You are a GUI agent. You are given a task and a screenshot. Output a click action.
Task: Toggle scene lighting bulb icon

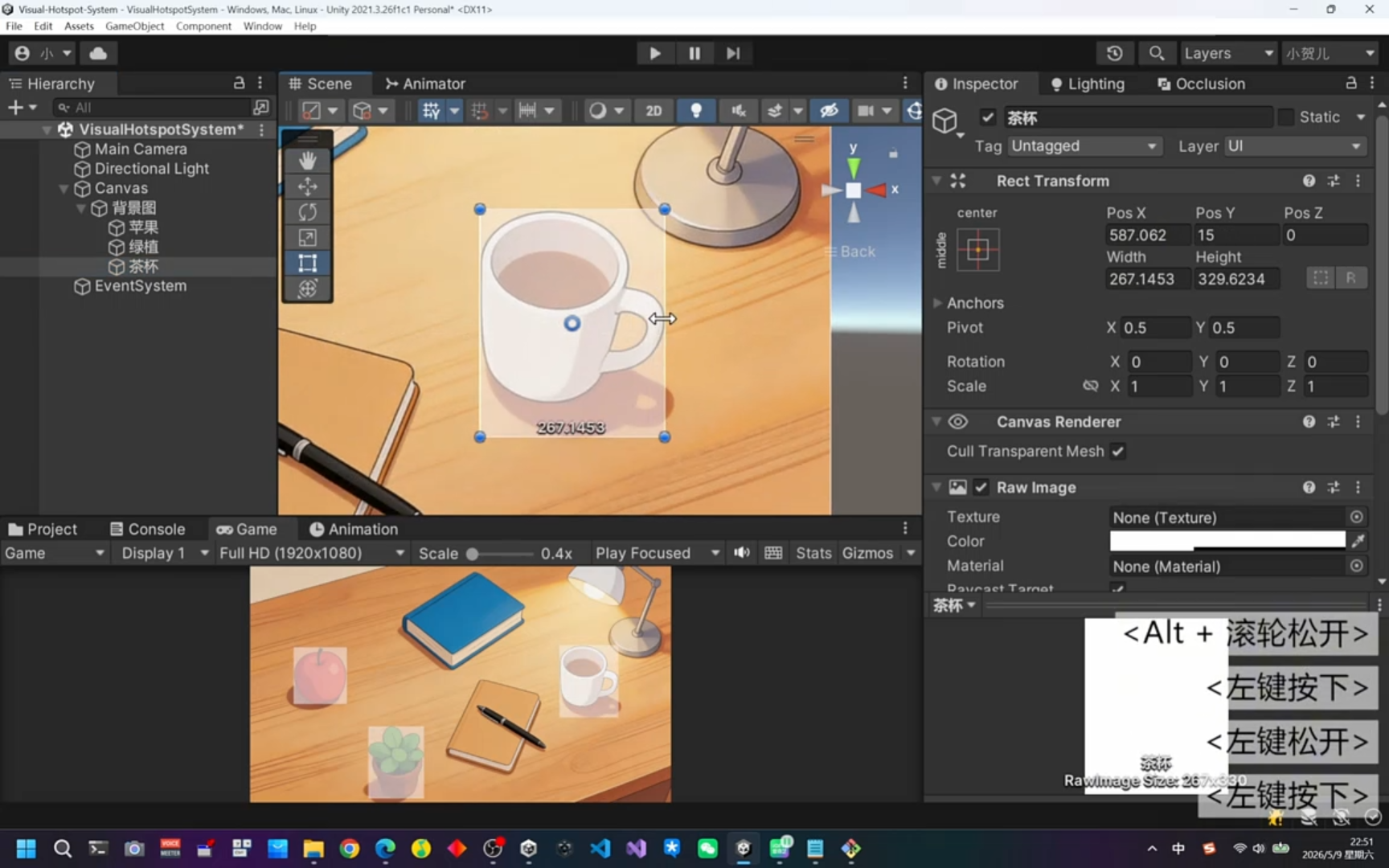coord(696,110)
